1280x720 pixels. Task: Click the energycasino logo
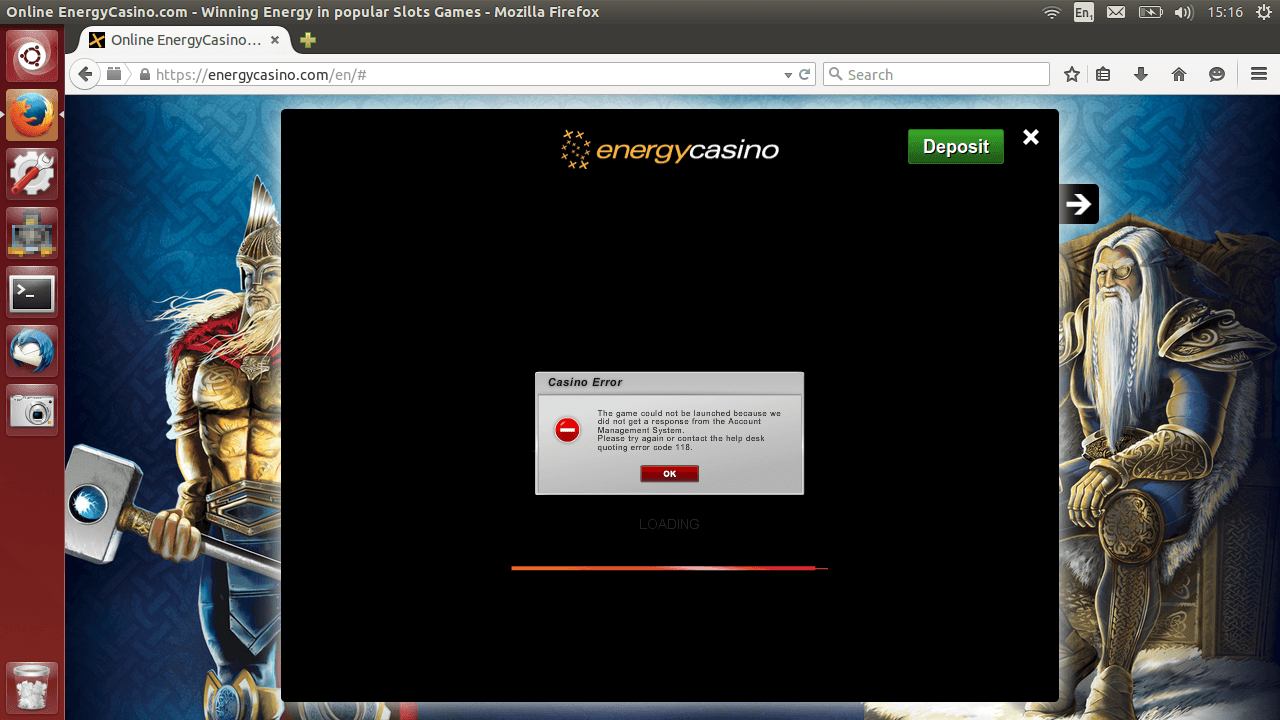(669, 149)
